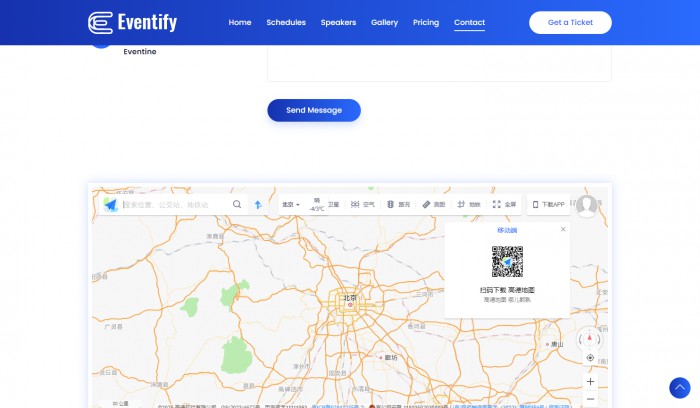
Task: Click the map compass control
Action: point(590,338)
